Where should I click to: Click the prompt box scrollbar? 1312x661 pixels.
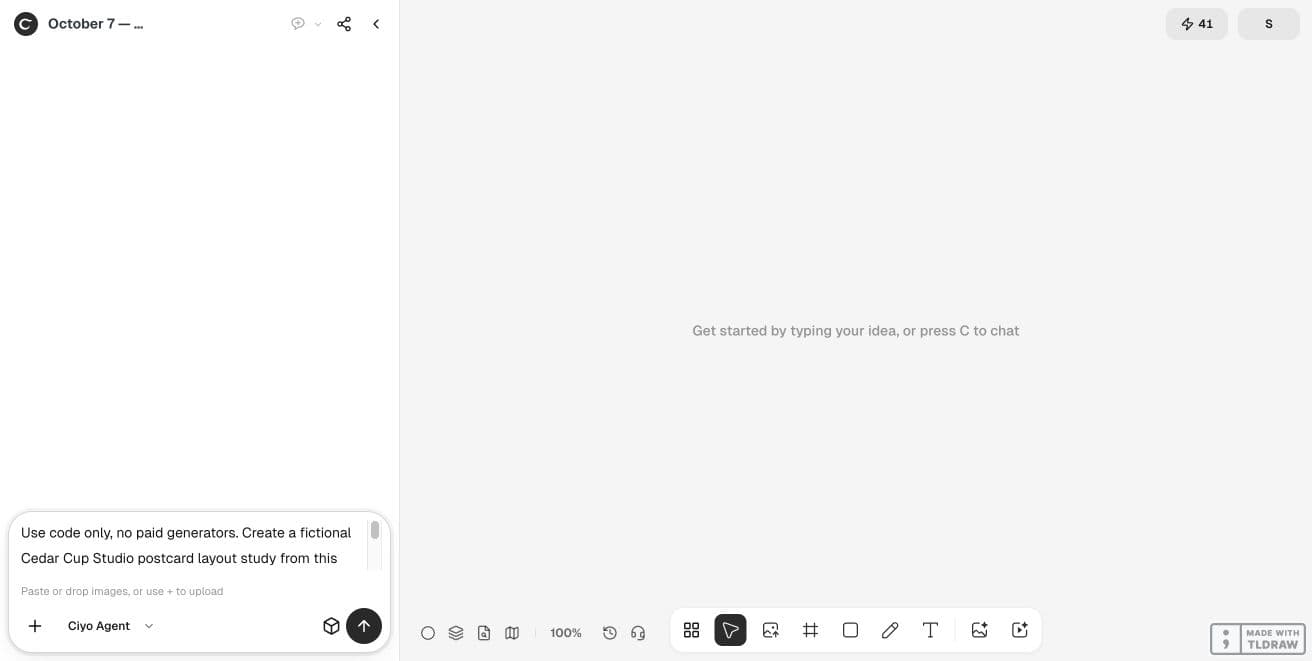(x=375, y=531)
